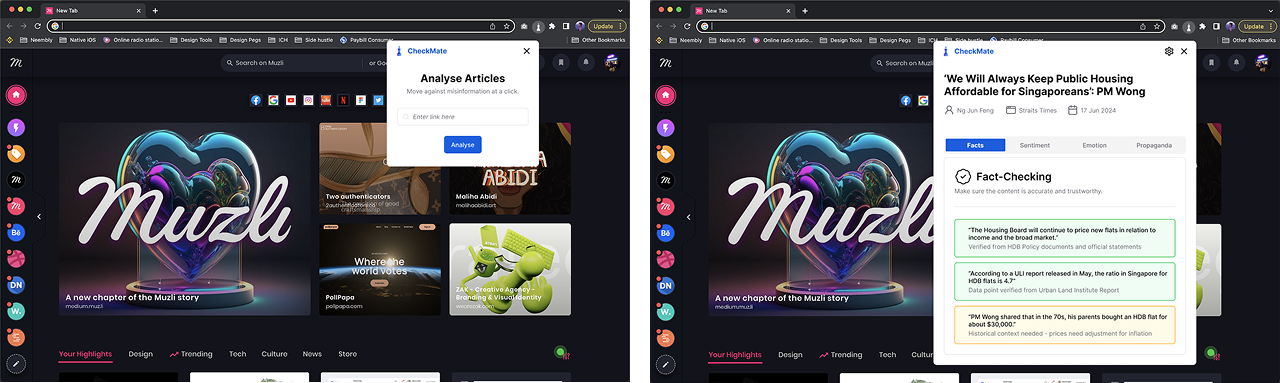This screenshot has height=383, width=1280.
Task: Click Muzli bookmark icon in left header
Action: click(x=561, y=62)
